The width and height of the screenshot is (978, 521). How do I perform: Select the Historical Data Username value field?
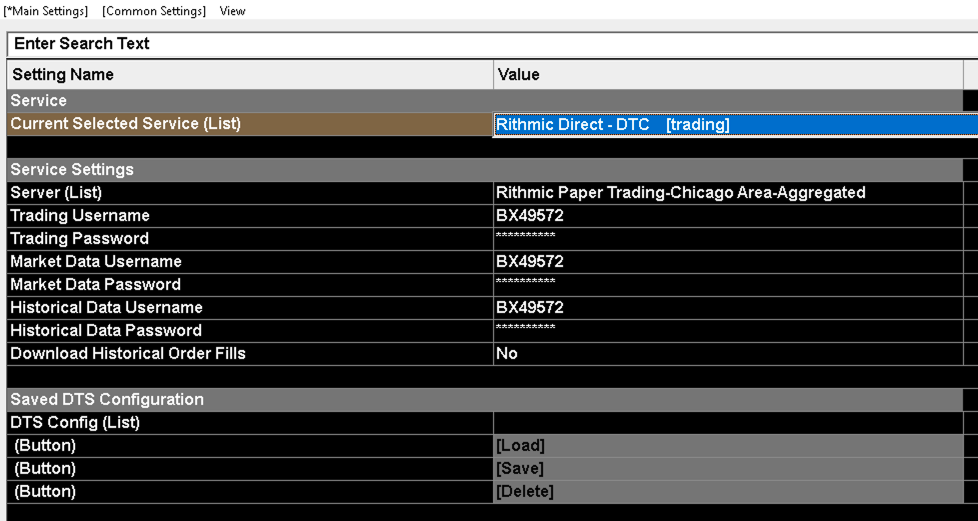click(728, 308)
